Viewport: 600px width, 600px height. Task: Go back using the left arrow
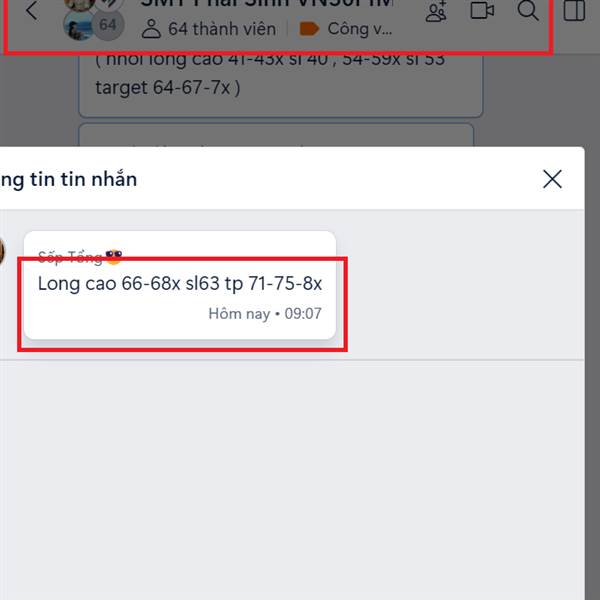pyautogui.click(x=32, y=10)
